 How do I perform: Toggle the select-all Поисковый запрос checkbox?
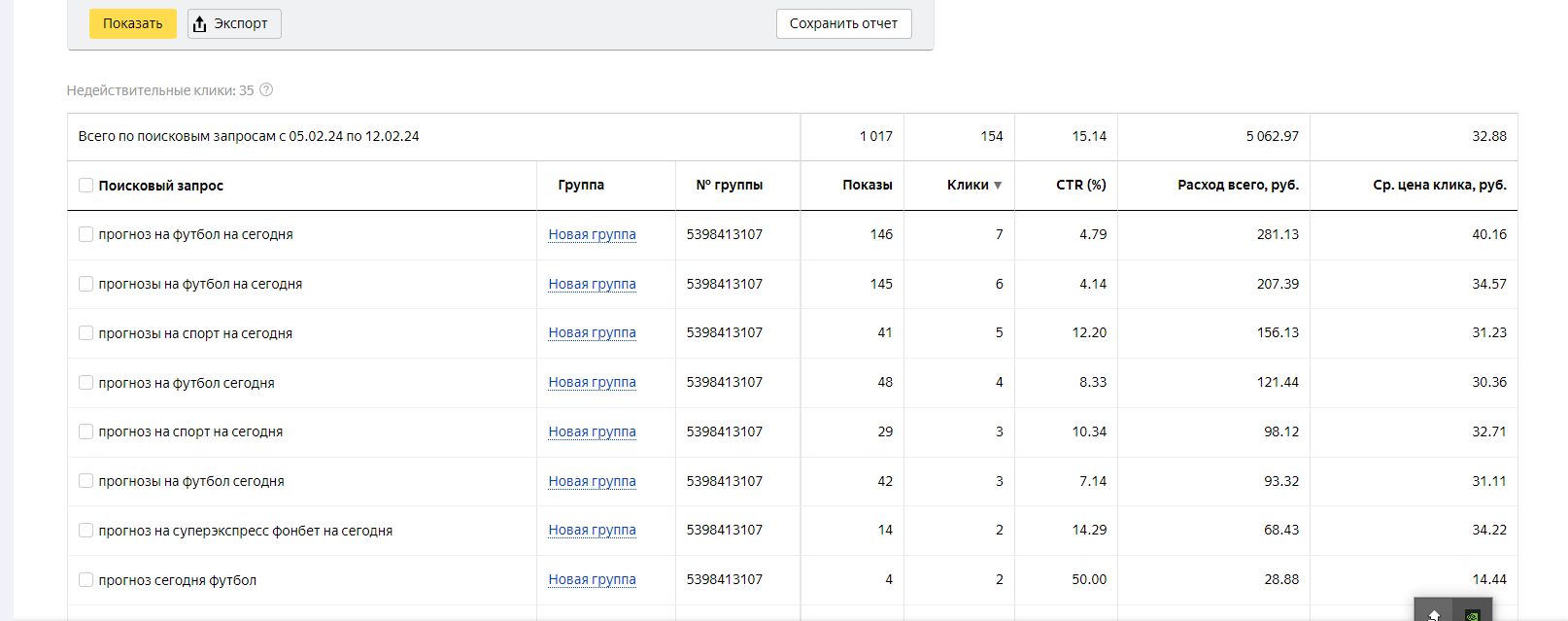click(x=85, y=186)
